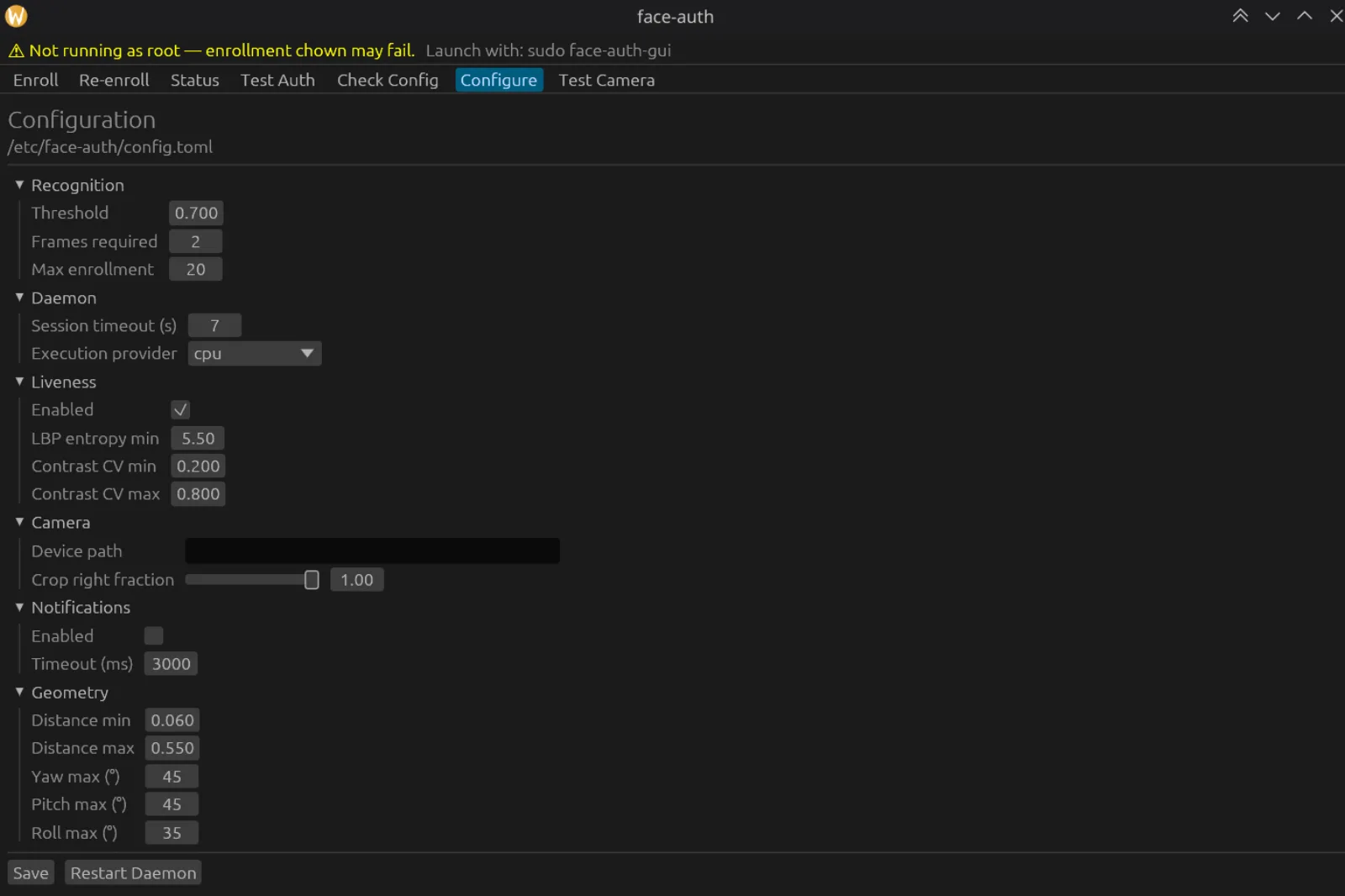Click the face-auth window title text

675,17
